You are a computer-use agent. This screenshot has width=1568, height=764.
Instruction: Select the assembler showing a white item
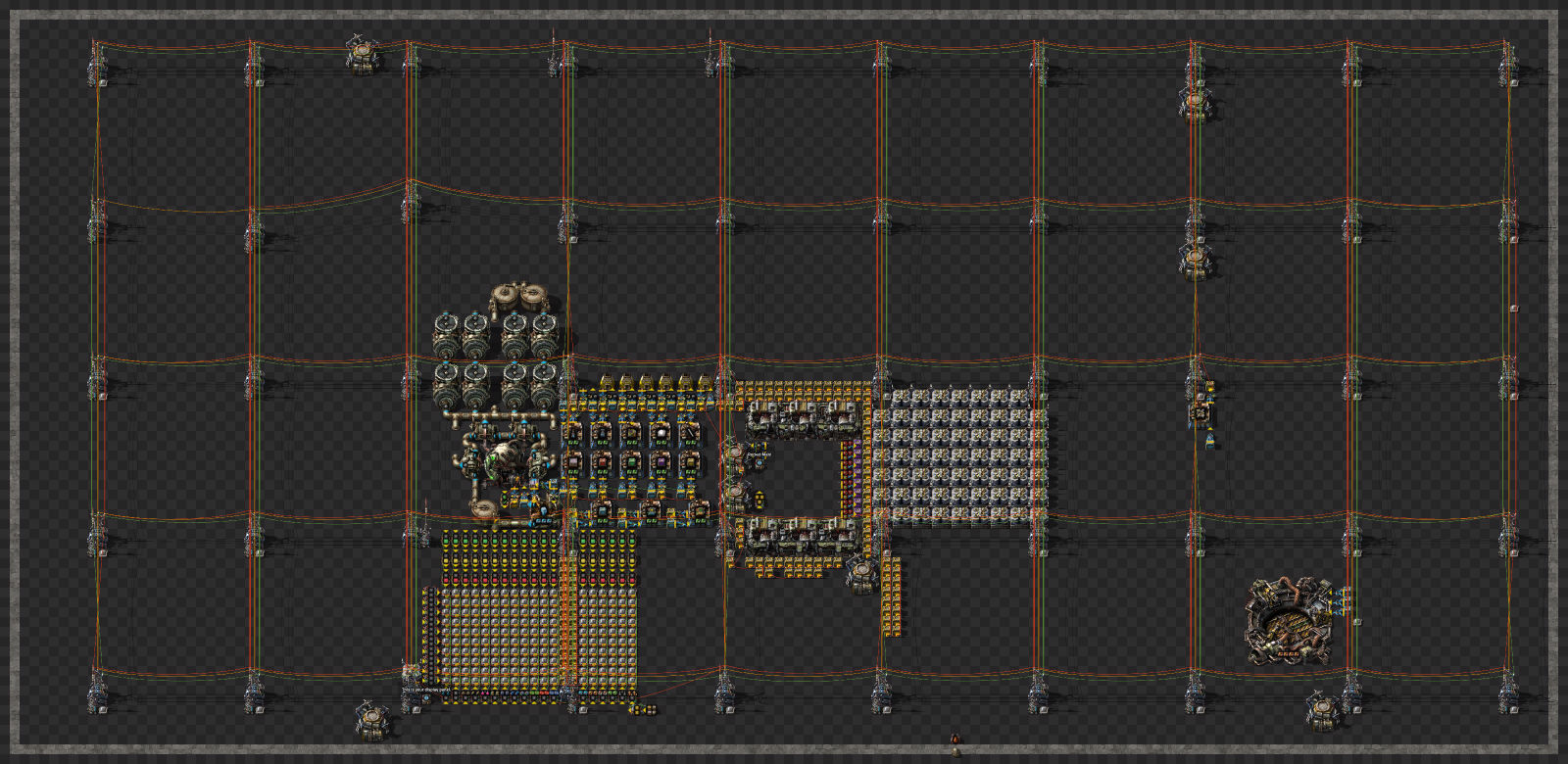coord(661,432)
